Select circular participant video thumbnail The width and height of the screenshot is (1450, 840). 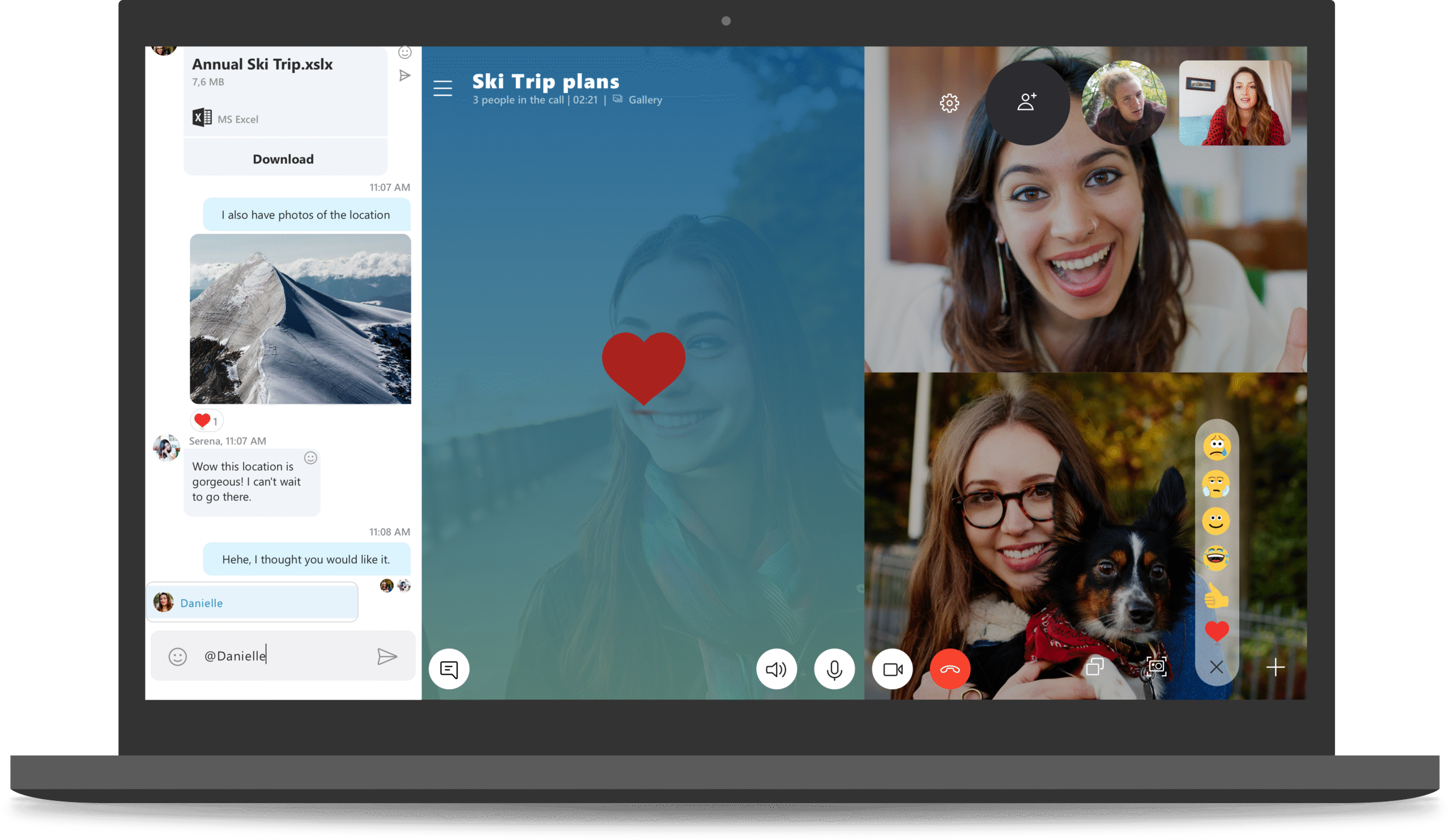pos(1124,103)
